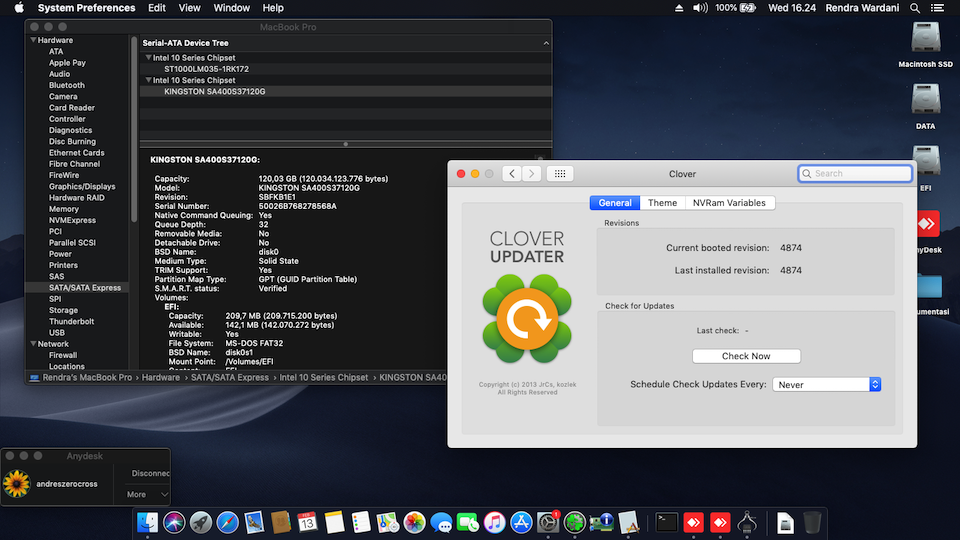Select NVMExpress in hardware sidebar
Viewport: 960px width, 540px height.
click(72, 220)
